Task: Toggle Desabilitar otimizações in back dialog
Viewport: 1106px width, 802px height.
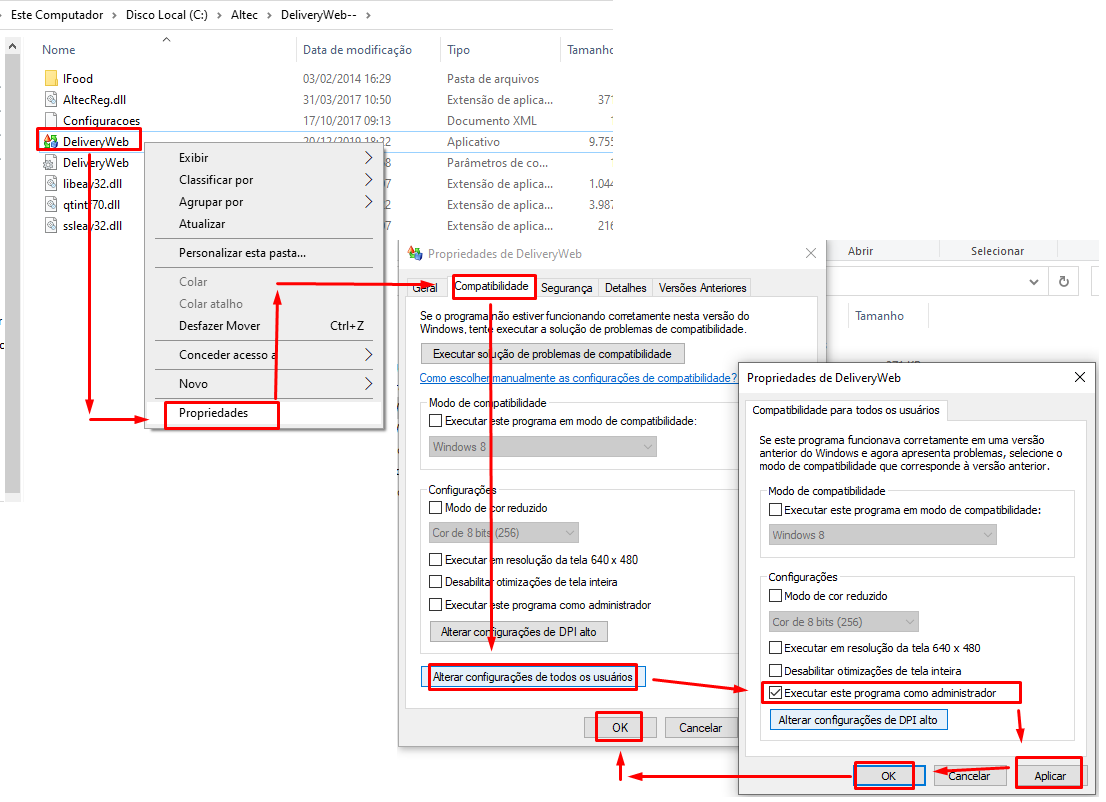Action: pyautogui.click(x=436, y=582)
